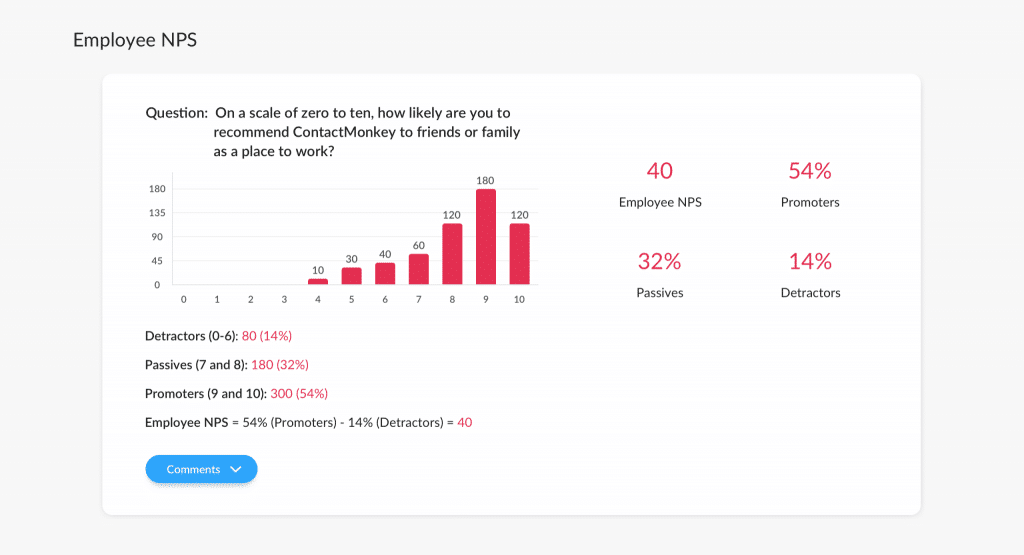The height and width of the screenshot is (555, 1024).
Task: Click the Detractors 80 (14%) value
Action: [267, 336]
